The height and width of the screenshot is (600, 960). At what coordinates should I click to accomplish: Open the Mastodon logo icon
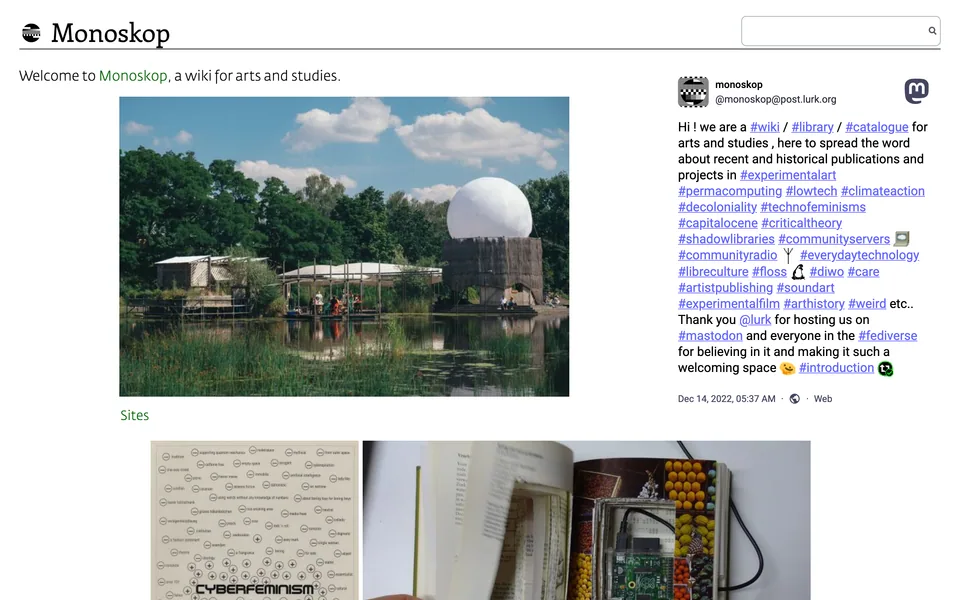click(x=917, y=91)
